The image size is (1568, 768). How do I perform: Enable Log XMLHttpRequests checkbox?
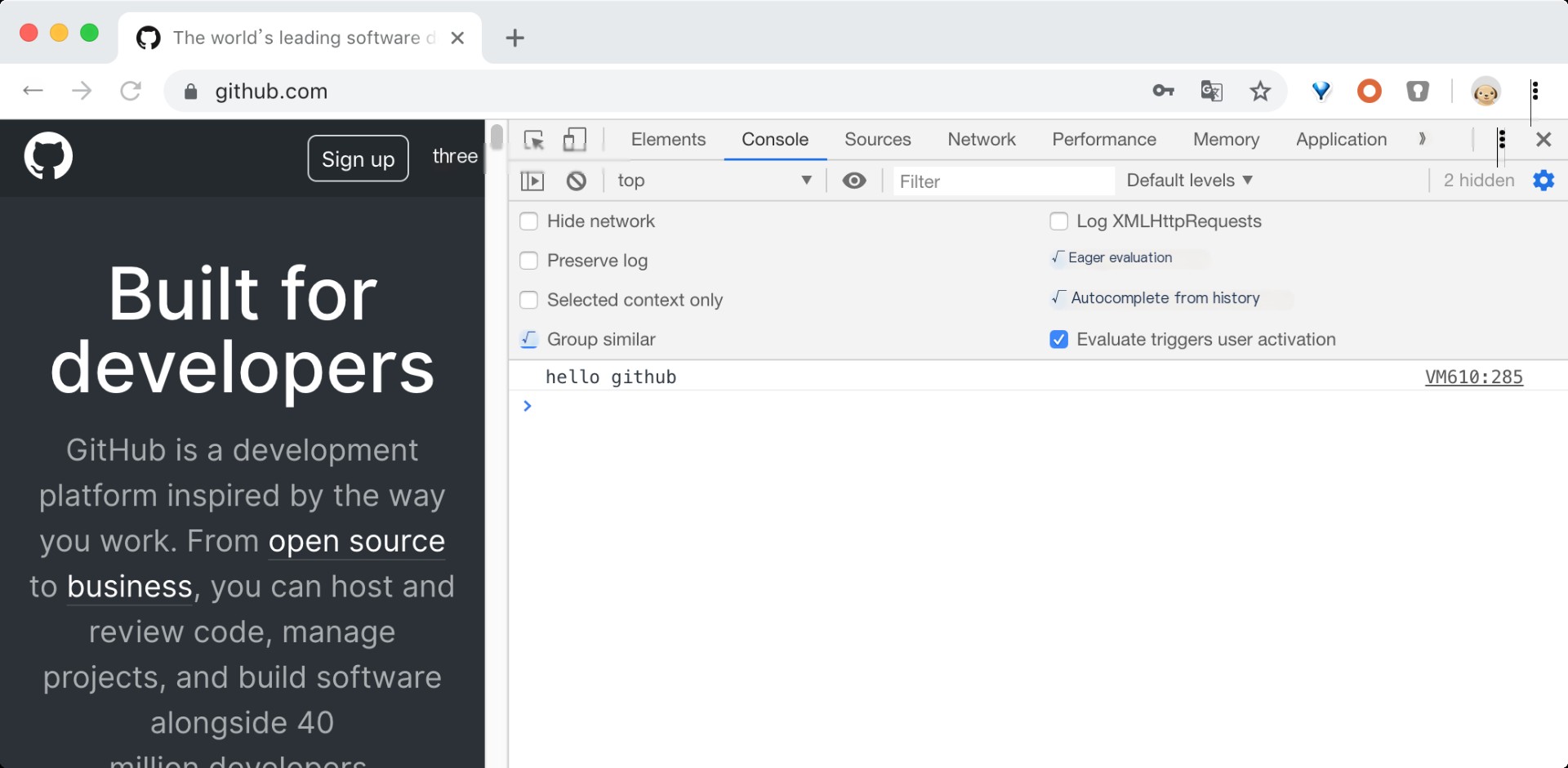1058,221
